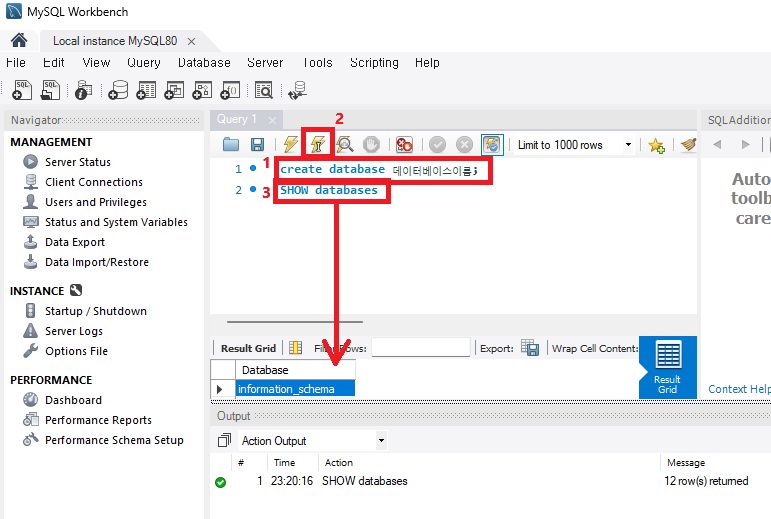771x519 pixels.
Task: Open the File menu
Action: point(16,62)
